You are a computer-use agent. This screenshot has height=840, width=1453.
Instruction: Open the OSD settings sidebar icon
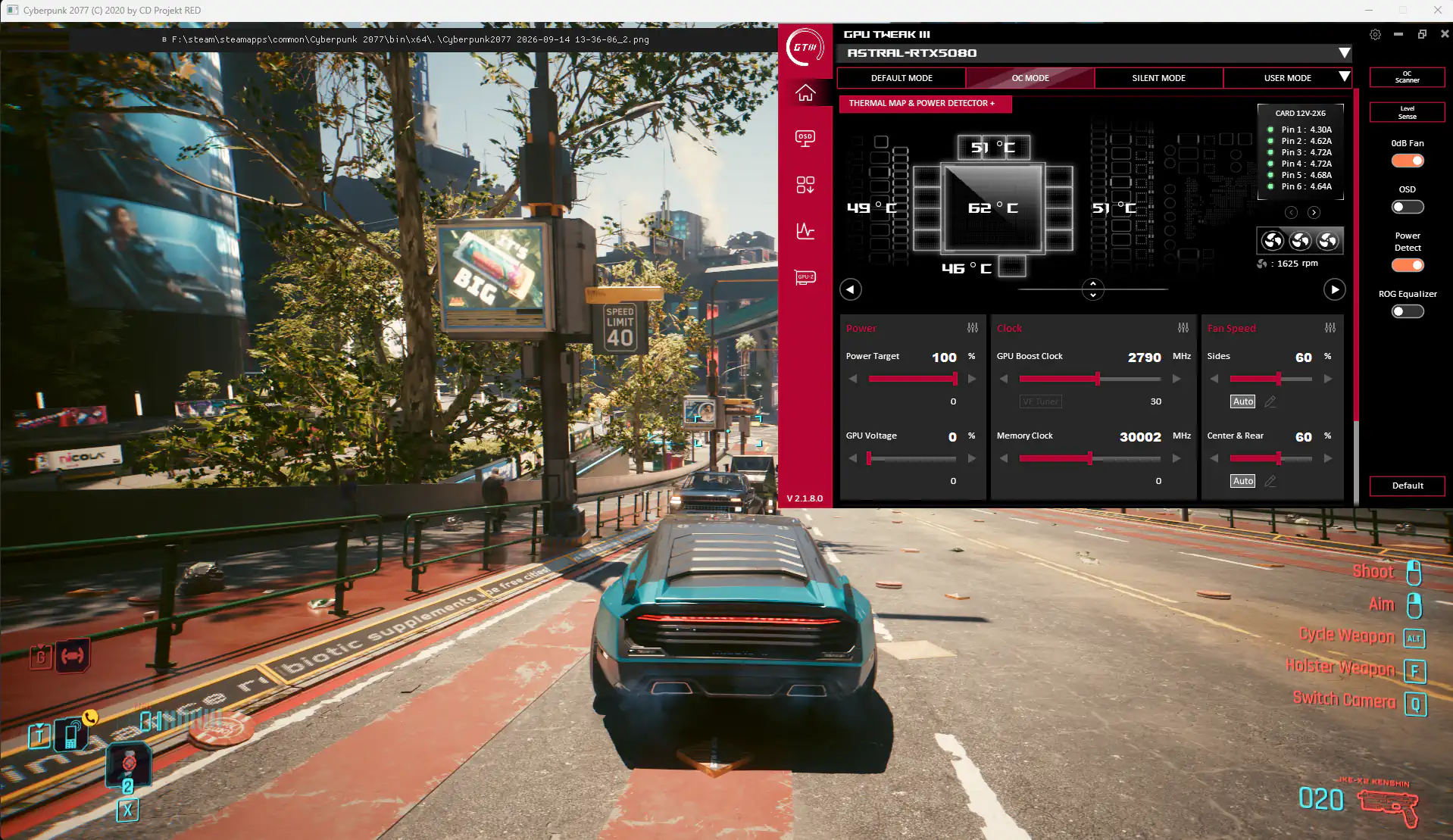pyautogui.click(x=805, y=139)
